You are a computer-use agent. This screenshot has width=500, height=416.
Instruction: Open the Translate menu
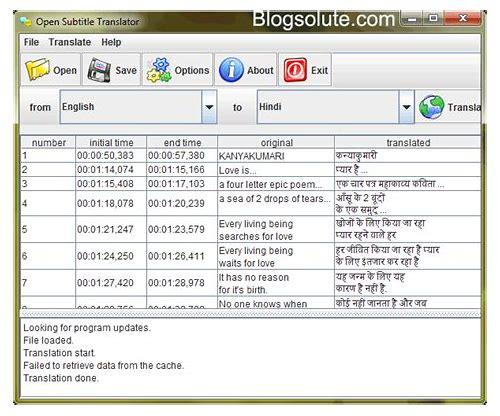(70, 42)
